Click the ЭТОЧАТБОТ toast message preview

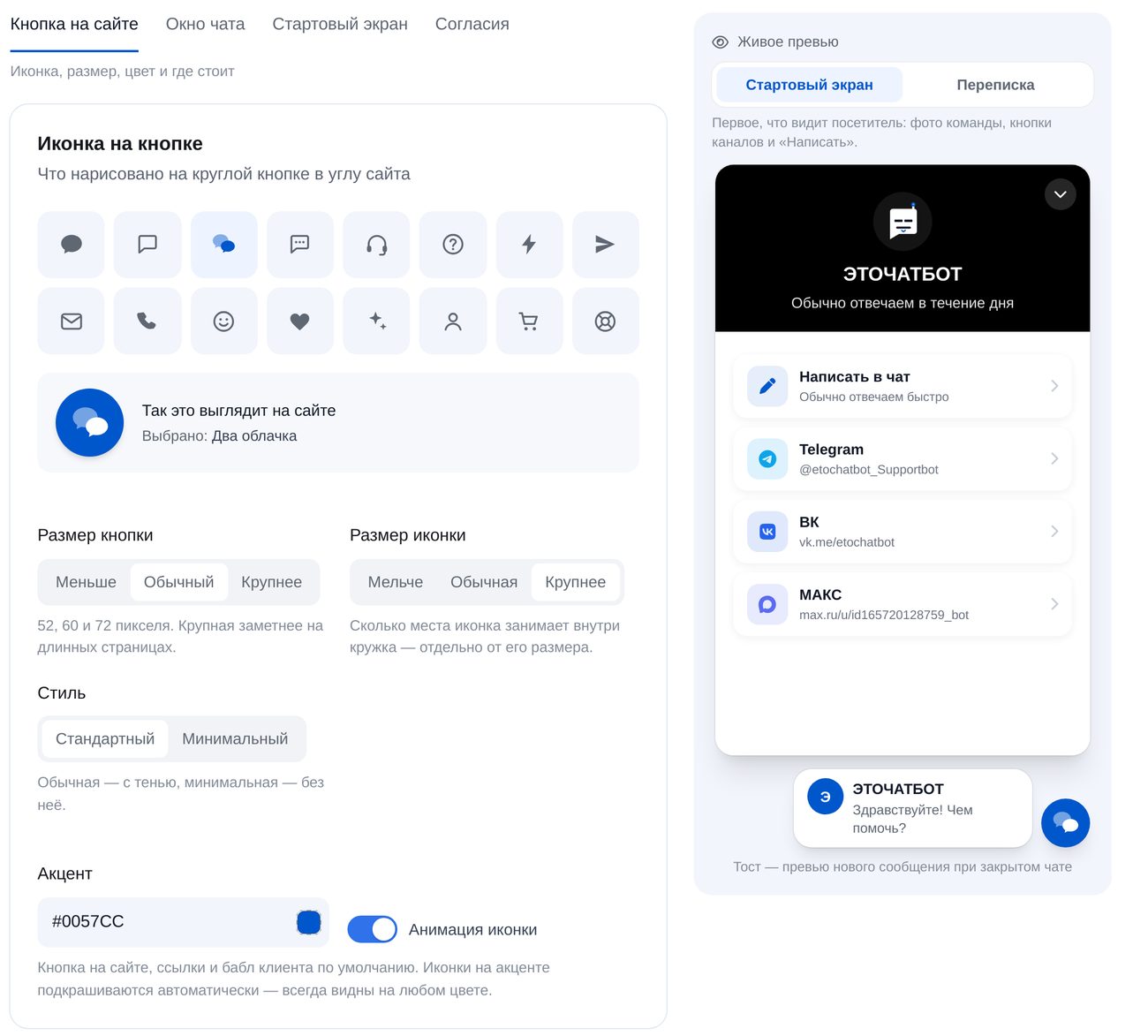[912, 808]
